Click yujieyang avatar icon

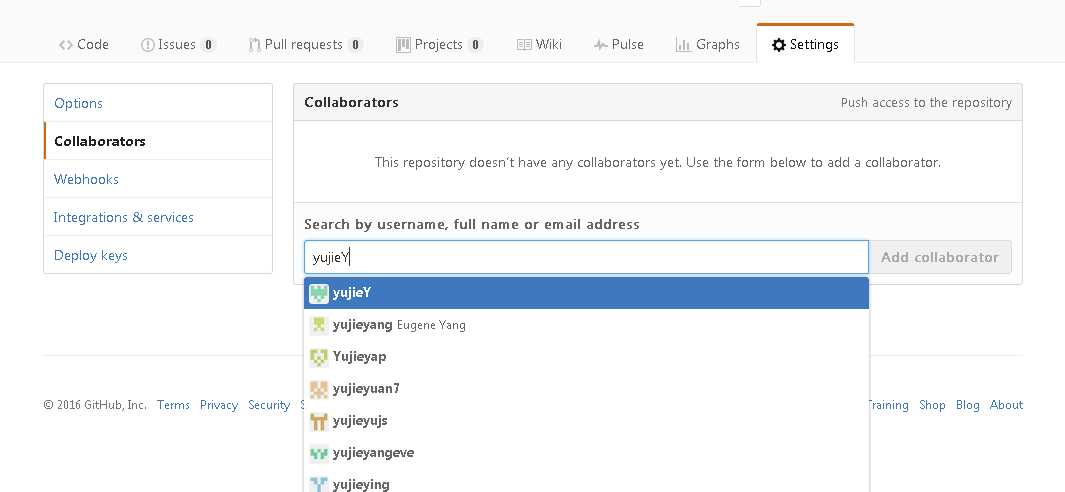point(319,325)
